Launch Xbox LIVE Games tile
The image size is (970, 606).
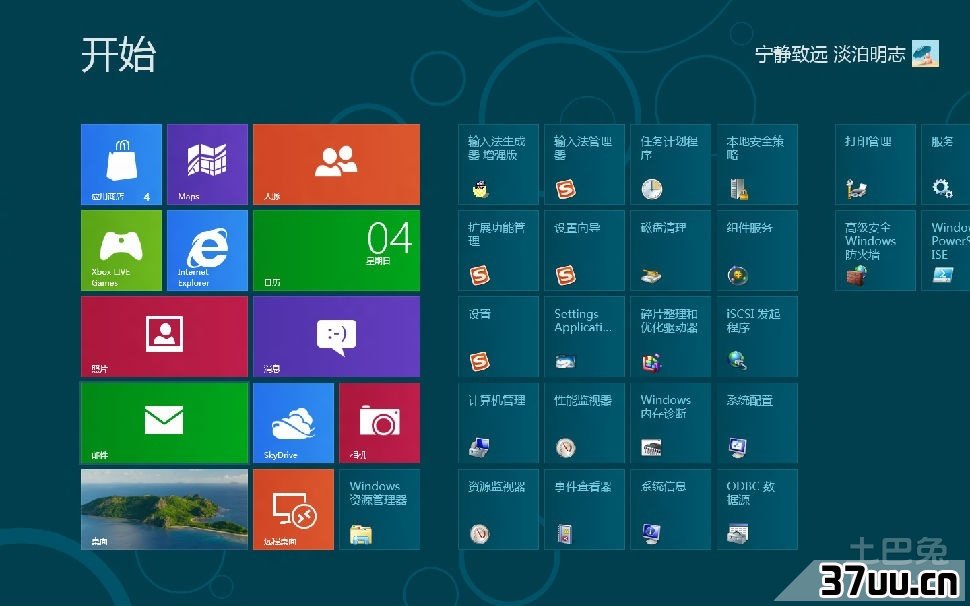121,250
